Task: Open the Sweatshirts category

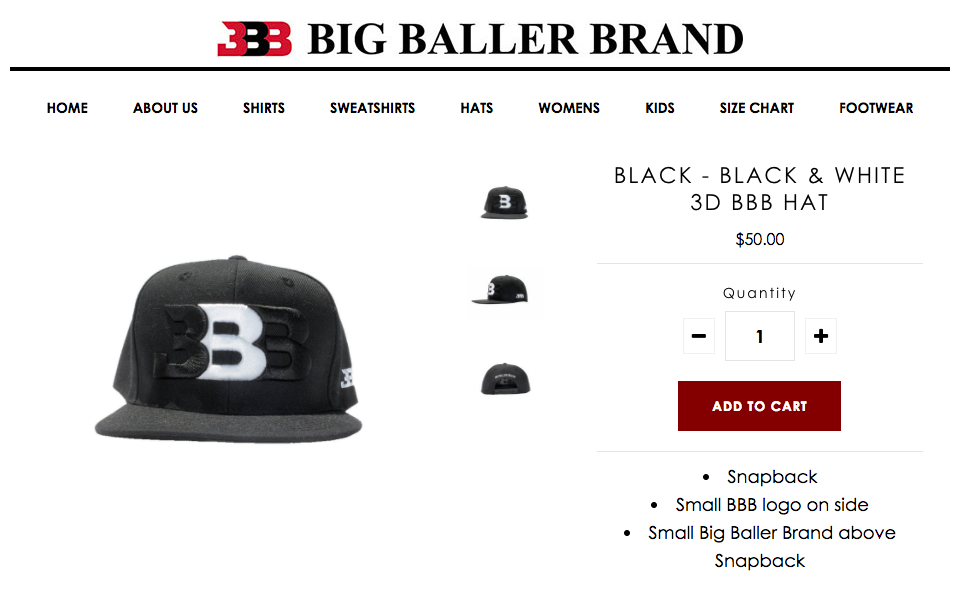Action: (373, 108)
